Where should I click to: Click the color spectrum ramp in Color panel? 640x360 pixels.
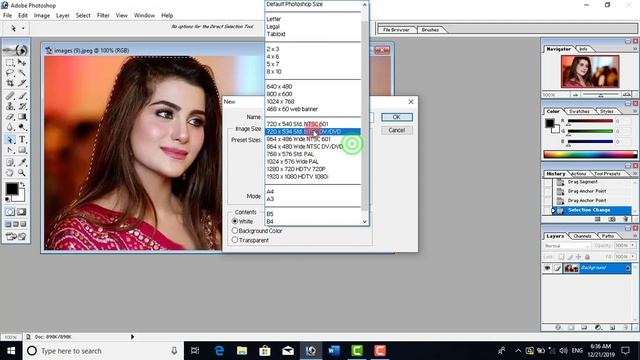(590, 154)
